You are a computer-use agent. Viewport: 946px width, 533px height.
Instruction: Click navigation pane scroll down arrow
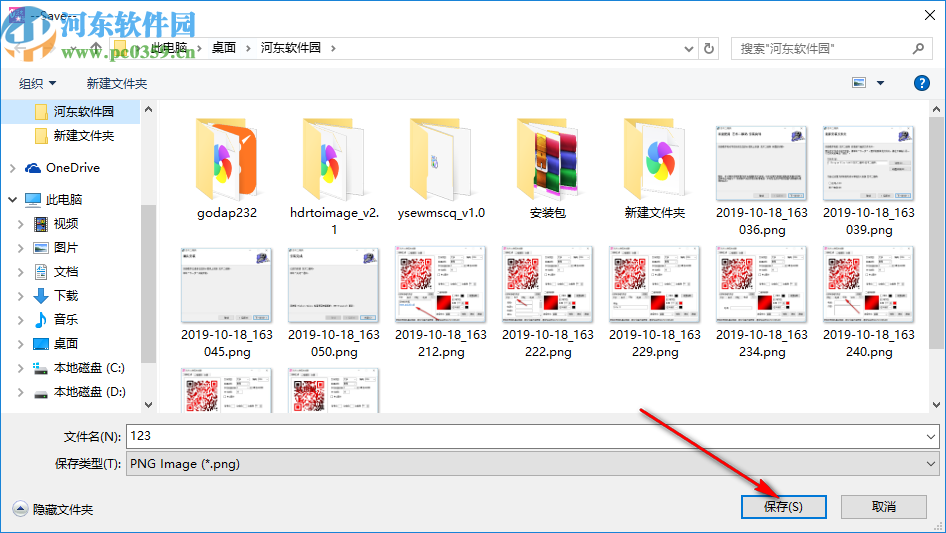[148, 405]
